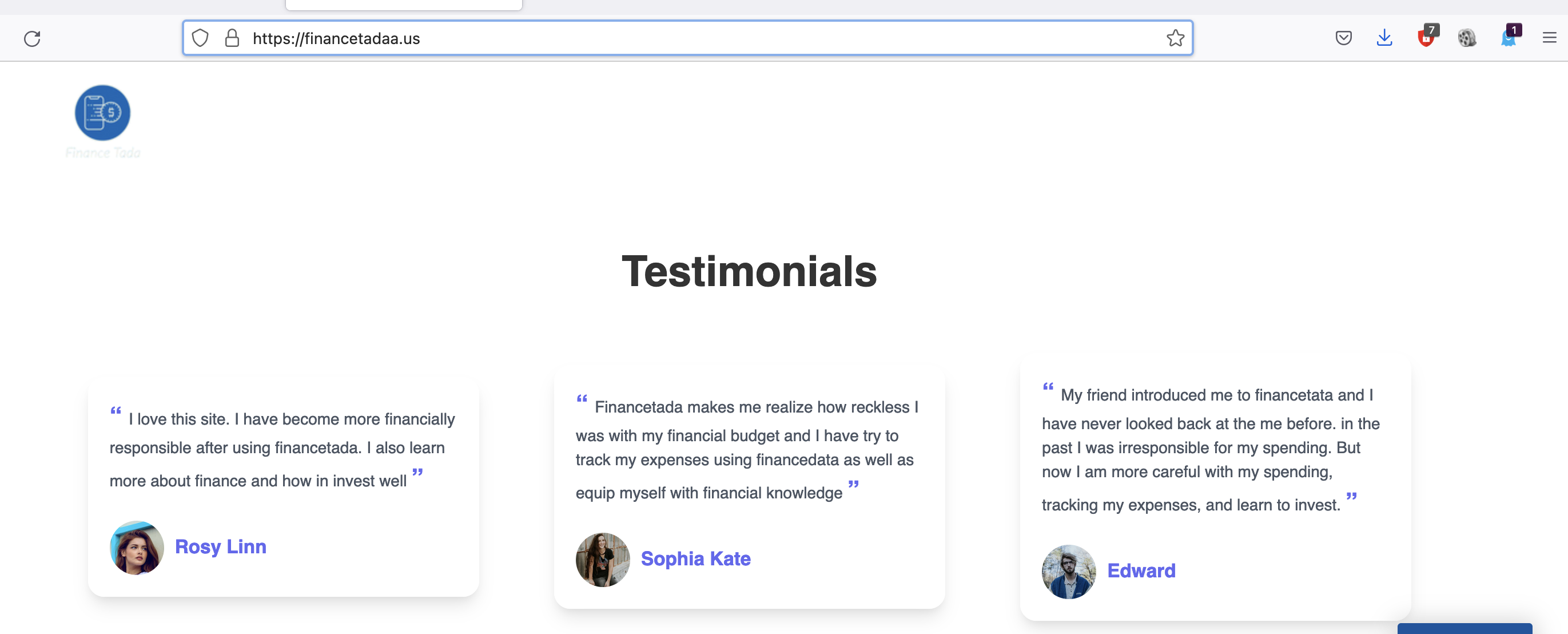1568x634 pixels.
Task: Open the red shield extension with badge 7
Action: pos(1426,38)
